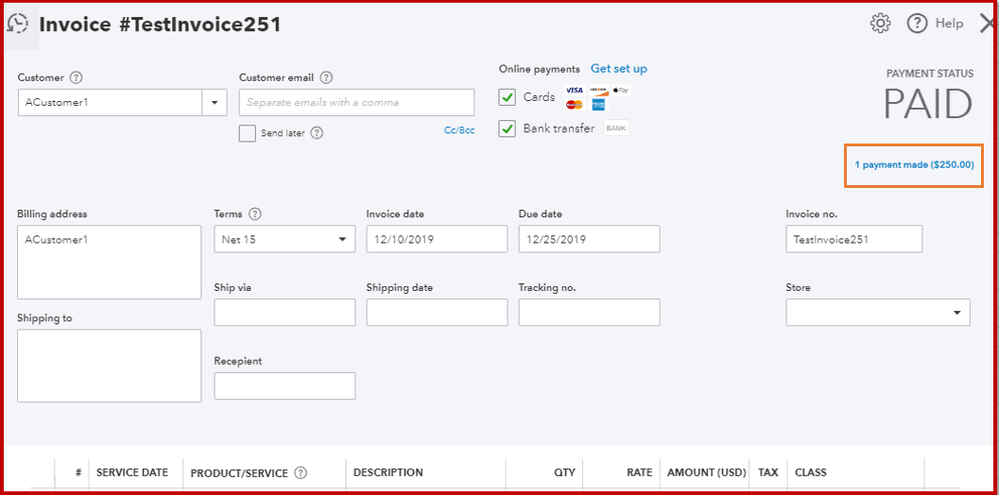Screen dimensions: 999x495
Task: Click the Apple Pay logo
Action: click(621, 90)
